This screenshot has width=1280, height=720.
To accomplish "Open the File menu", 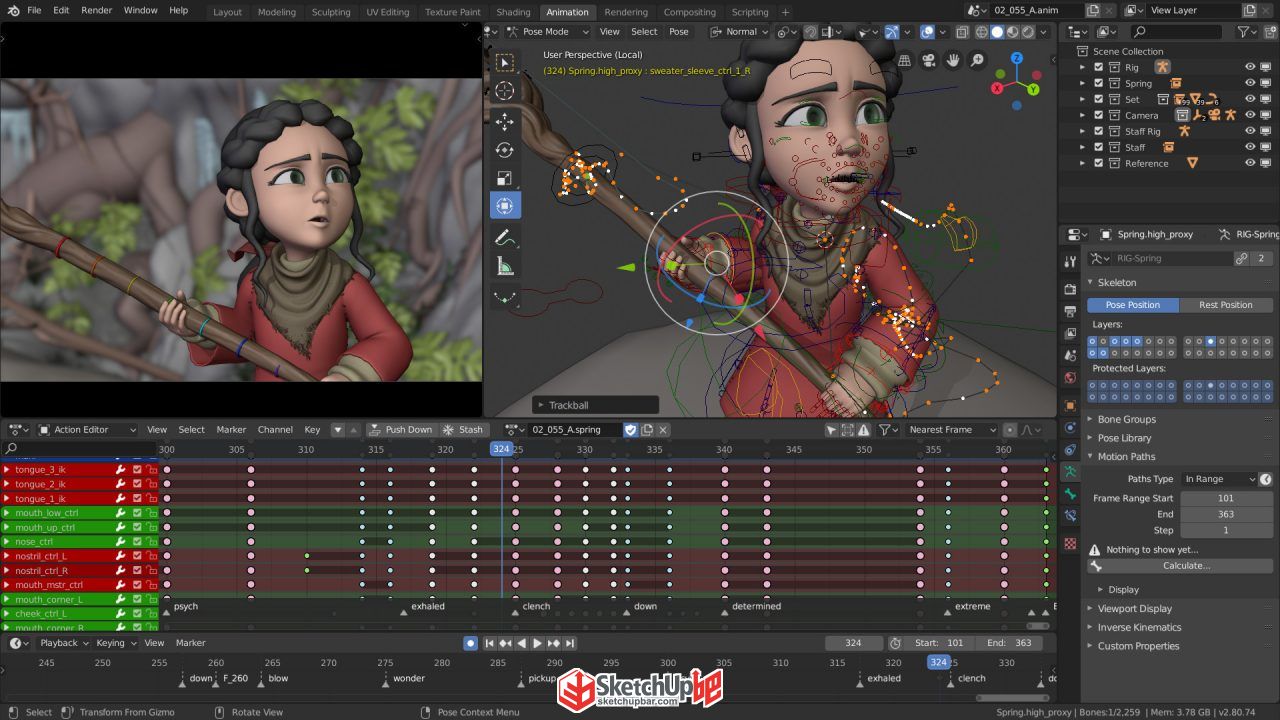I will 34,10.
